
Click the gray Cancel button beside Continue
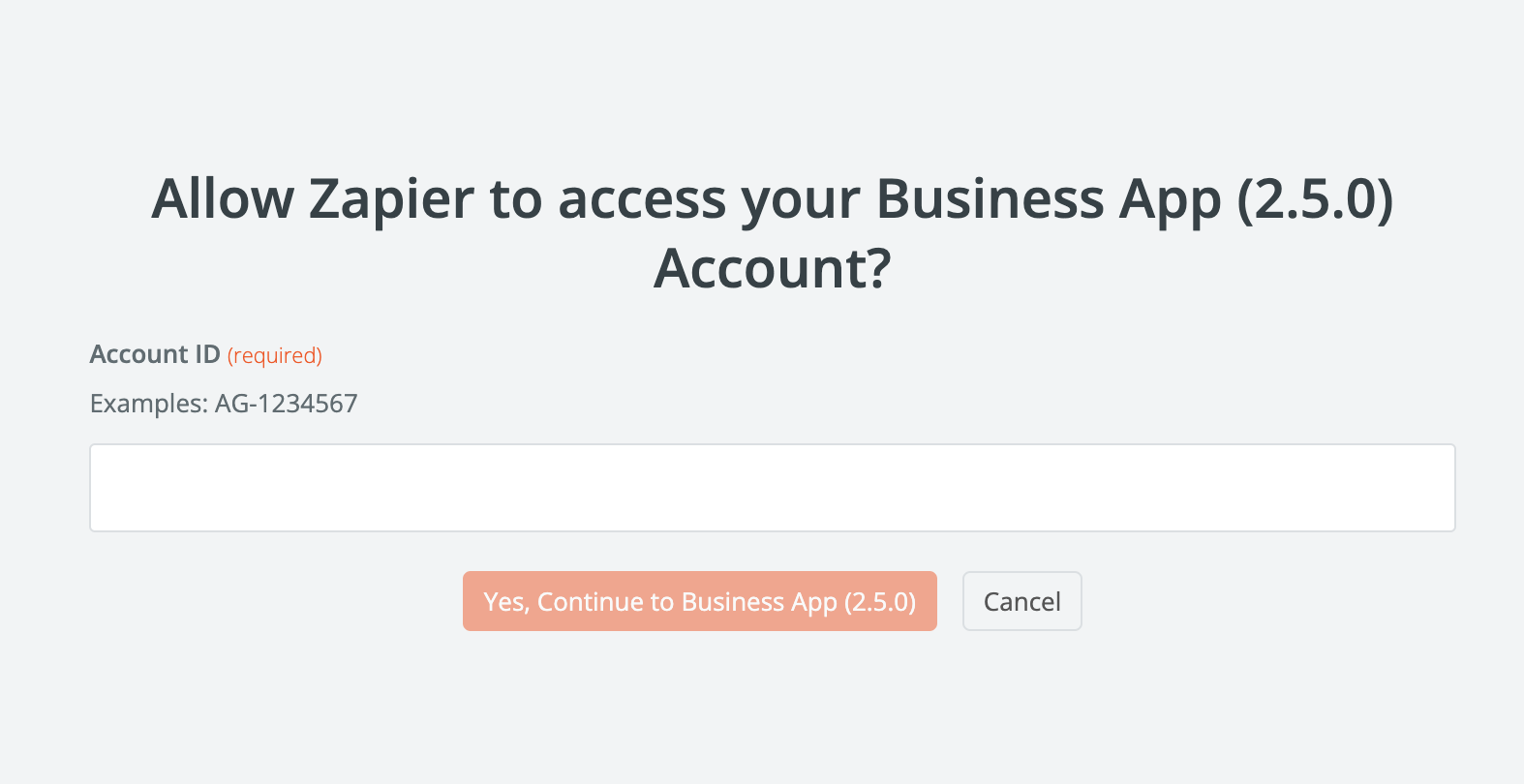tap(1021, 601)
